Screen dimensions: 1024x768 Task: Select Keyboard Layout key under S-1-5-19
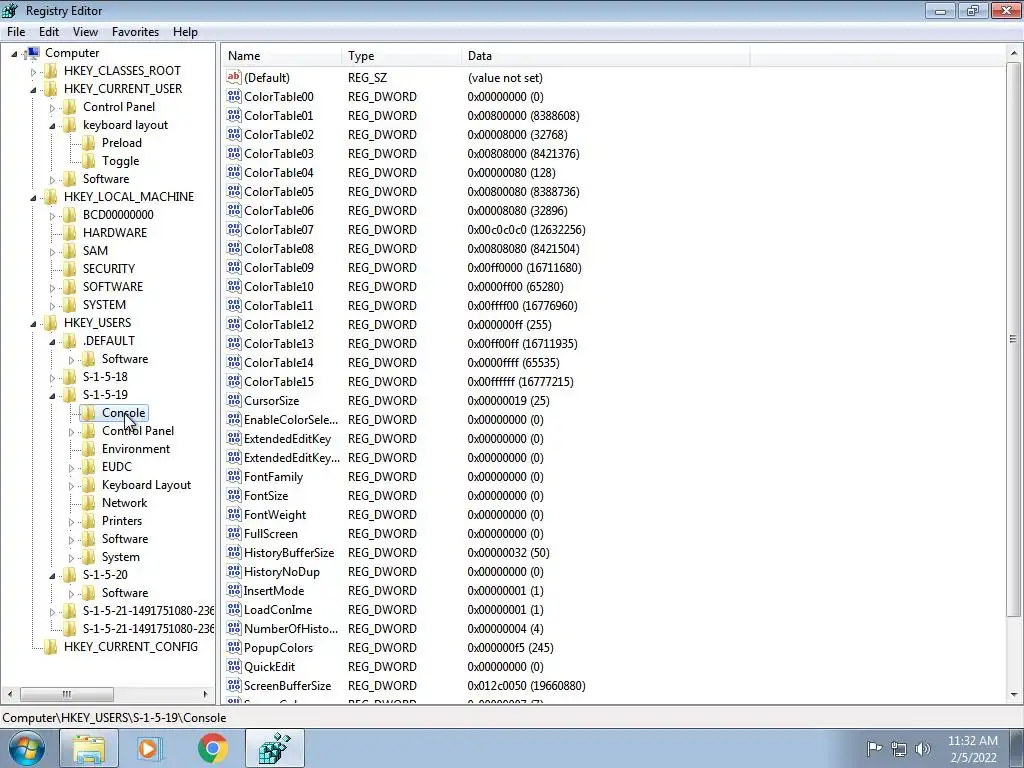click(146, 485)
